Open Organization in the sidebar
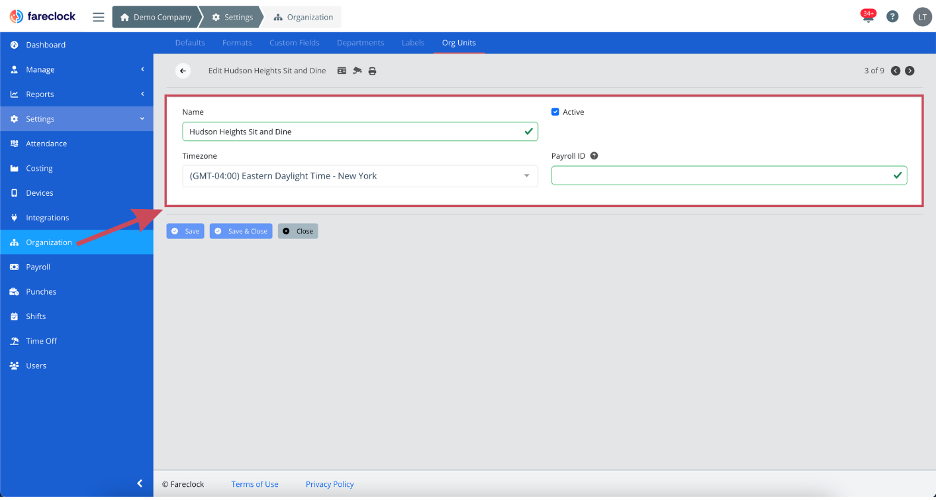The height and width of the screenshot is (500, 936). click(x=76, y=242)
